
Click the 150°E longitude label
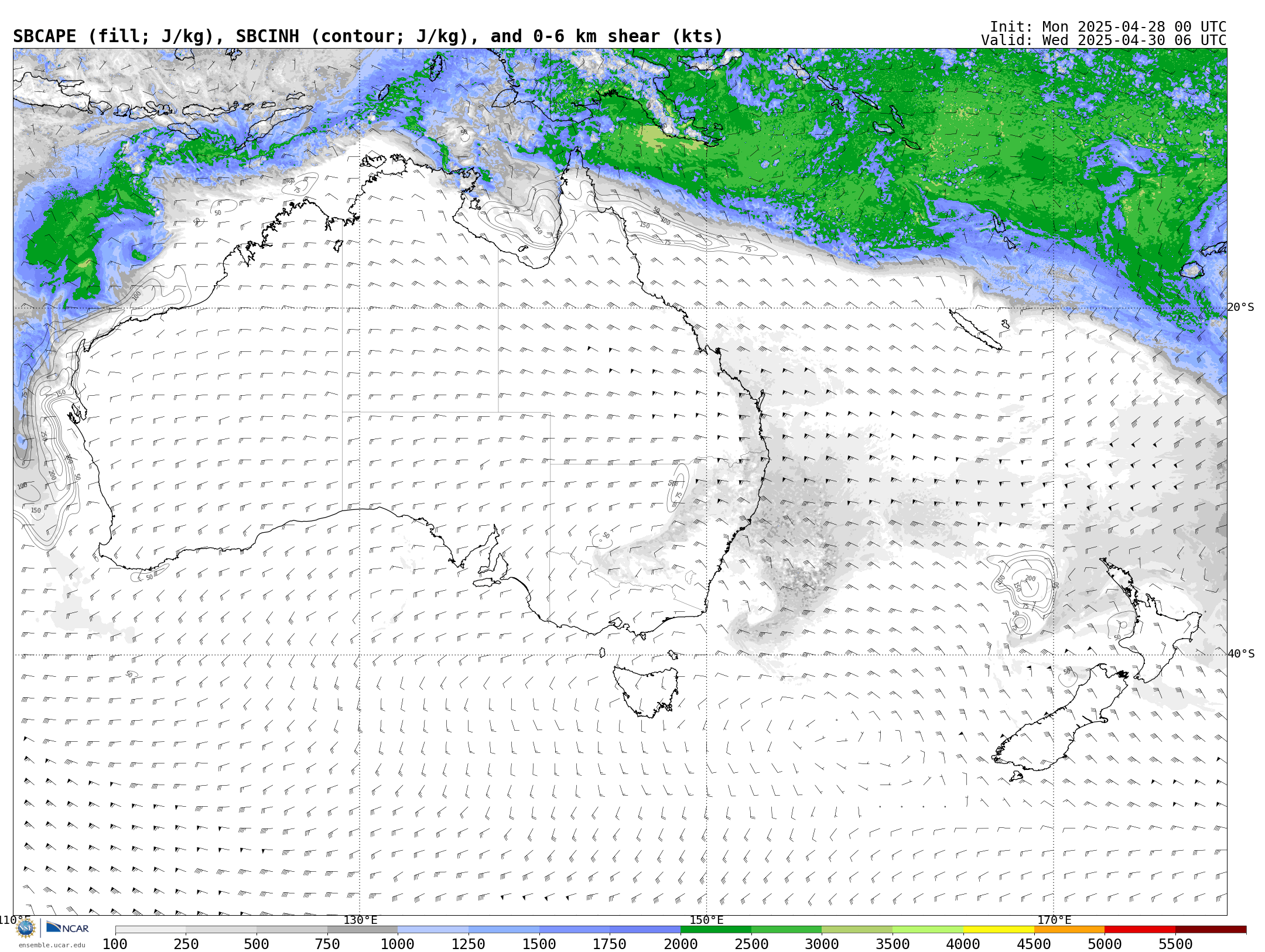pyautogui.click(x=707, y=920)
